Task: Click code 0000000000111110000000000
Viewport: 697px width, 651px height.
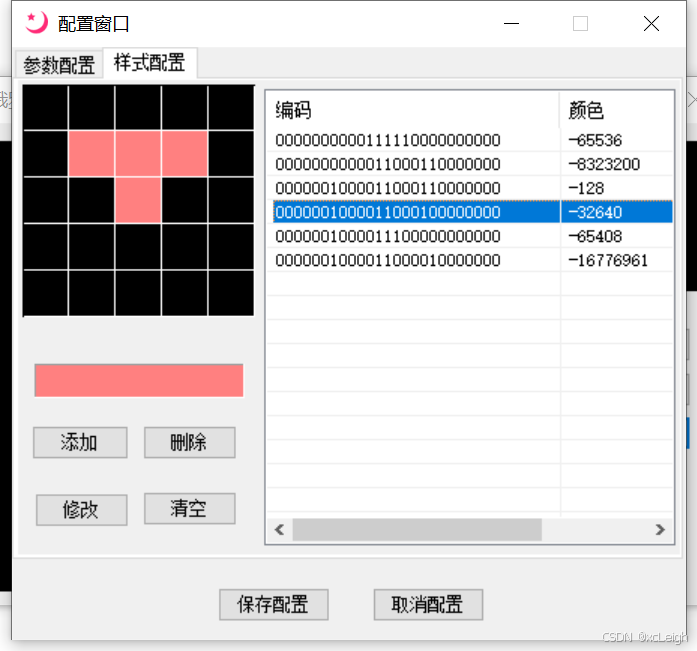Action: (388, 140)
